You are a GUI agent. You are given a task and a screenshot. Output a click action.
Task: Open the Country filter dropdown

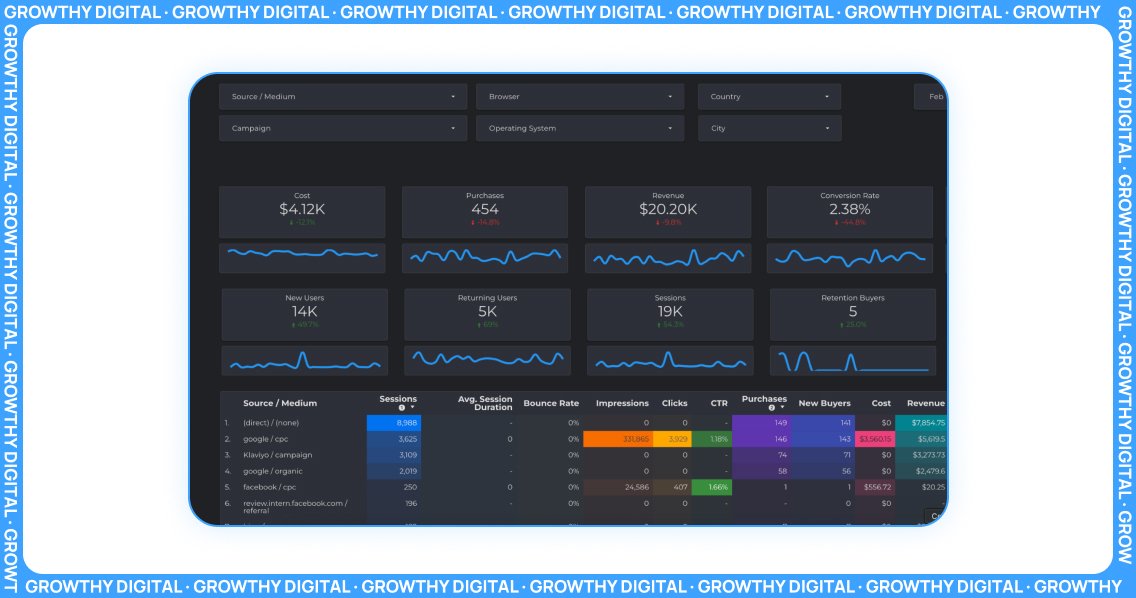tap(769, 97)
